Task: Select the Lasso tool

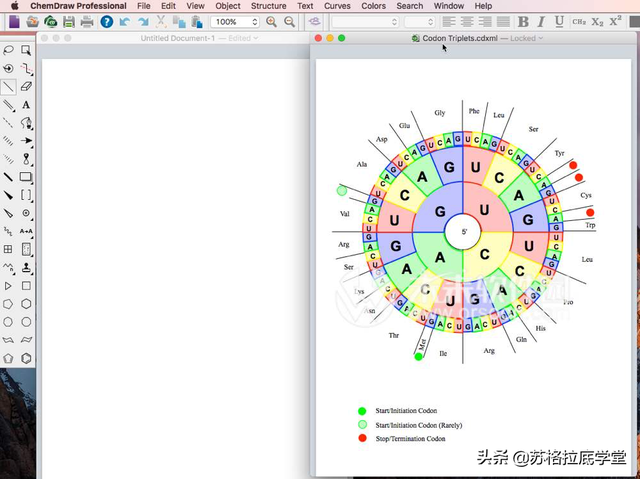Action: 9,50
